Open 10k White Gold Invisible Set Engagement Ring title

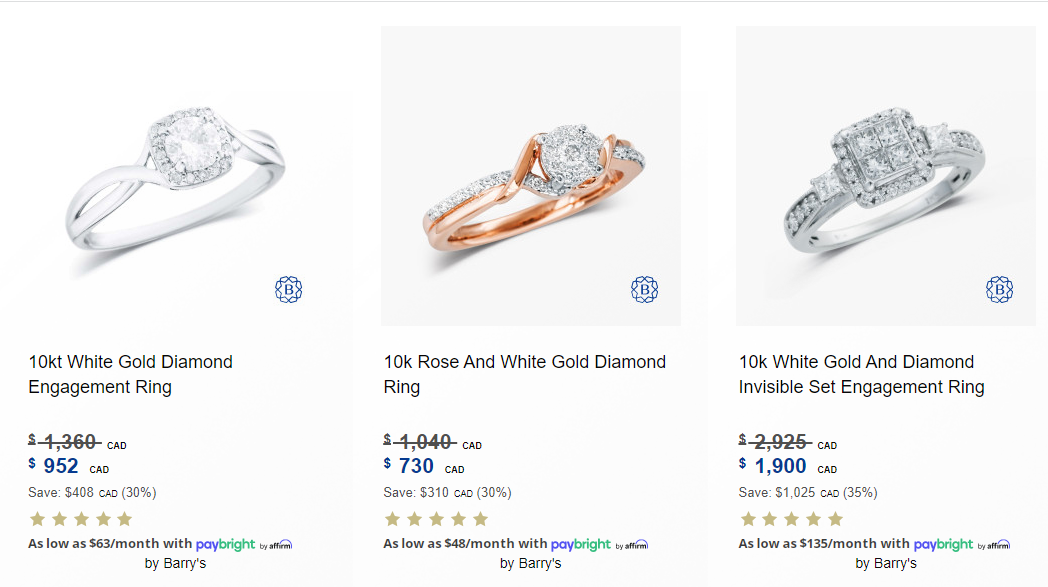click(x=862, y=374)
